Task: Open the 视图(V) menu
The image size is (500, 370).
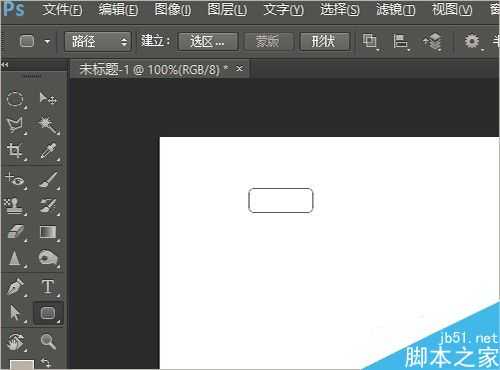Action: tap(452, 9)
